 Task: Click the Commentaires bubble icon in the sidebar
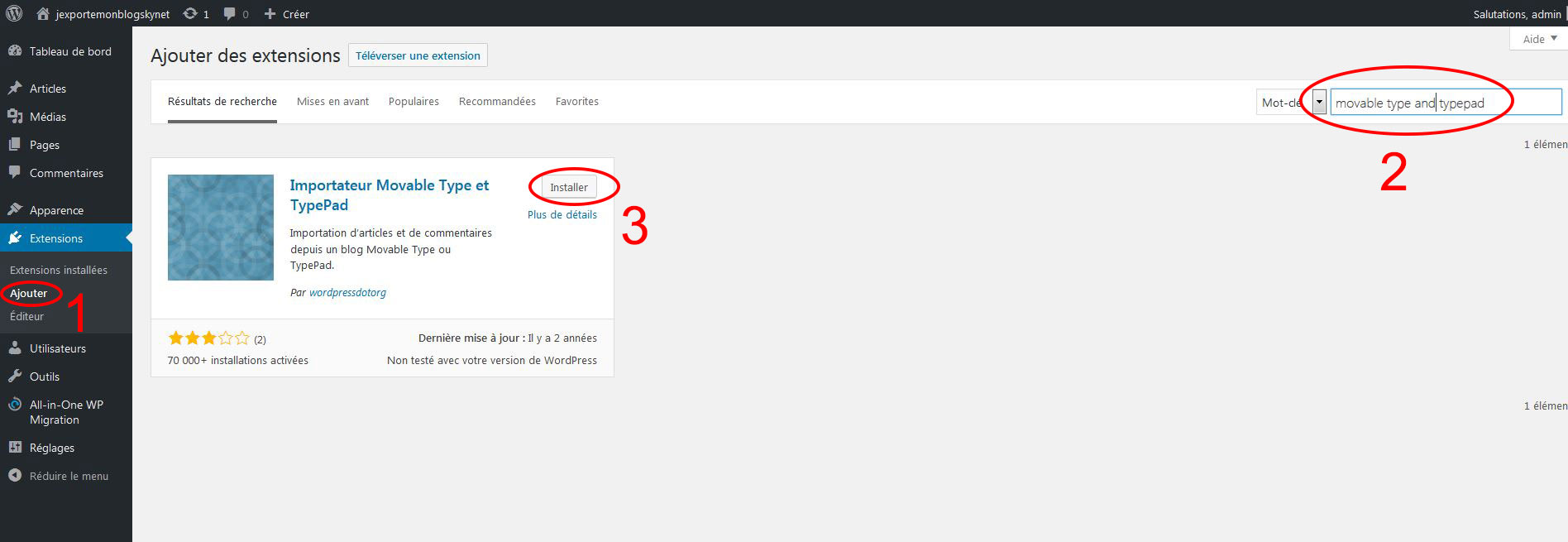15,173
